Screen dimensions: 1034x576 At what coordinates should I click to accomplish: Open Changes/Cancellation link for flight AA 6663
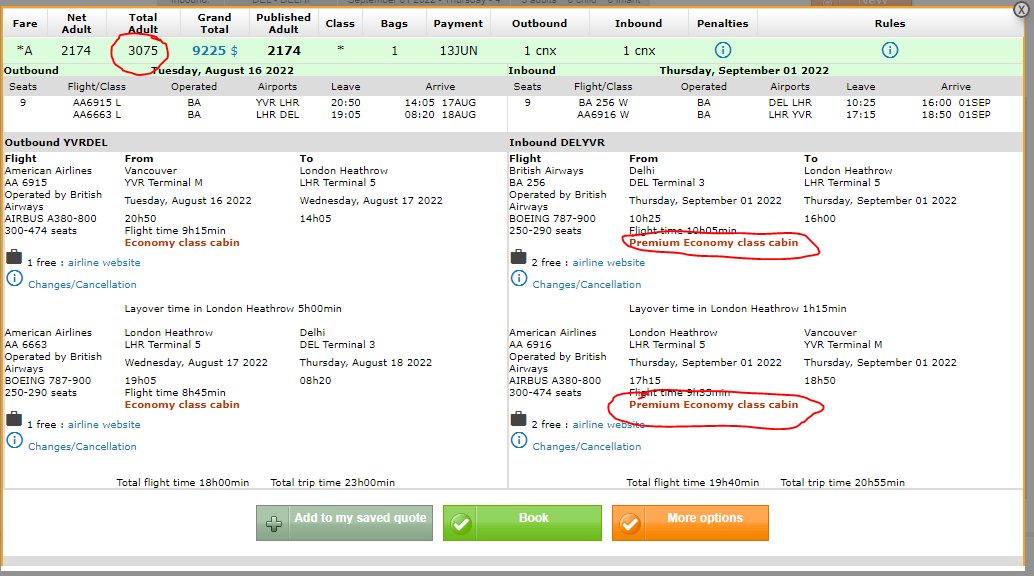tap(82, 447)
